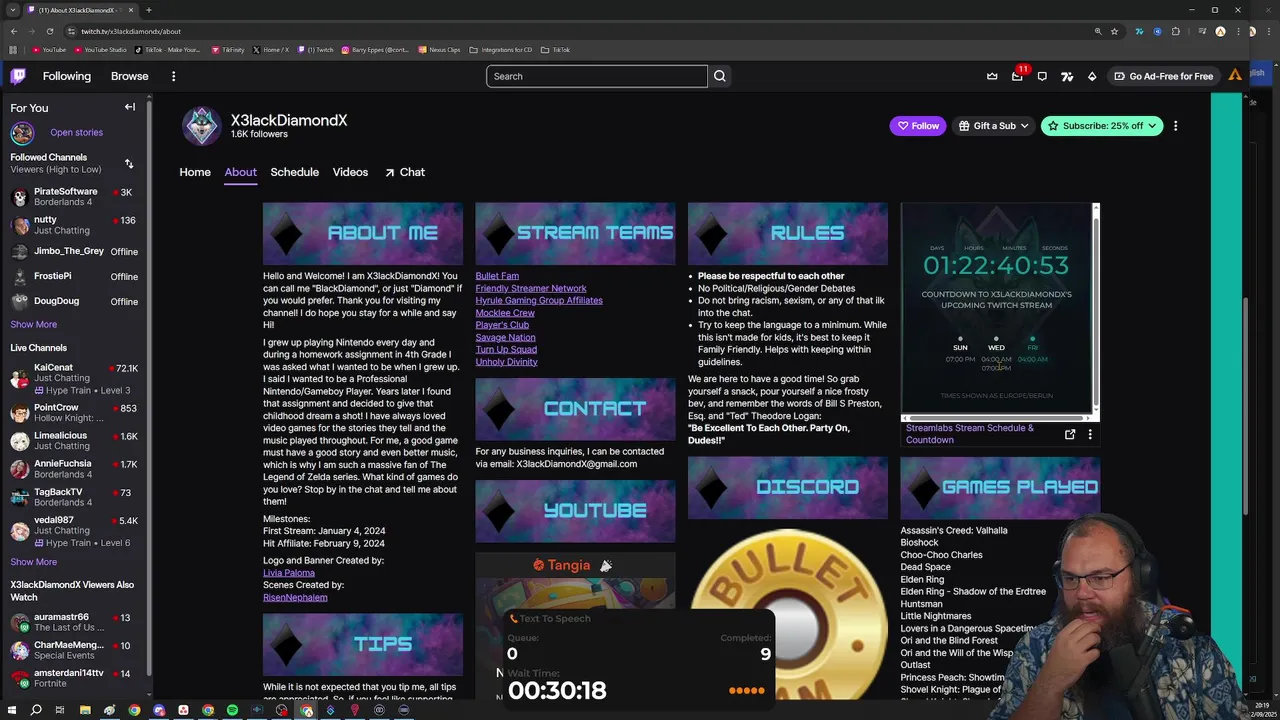Go back in browser history
Viewport: 1280px width, 720px height.
click(x=14, y=31)
